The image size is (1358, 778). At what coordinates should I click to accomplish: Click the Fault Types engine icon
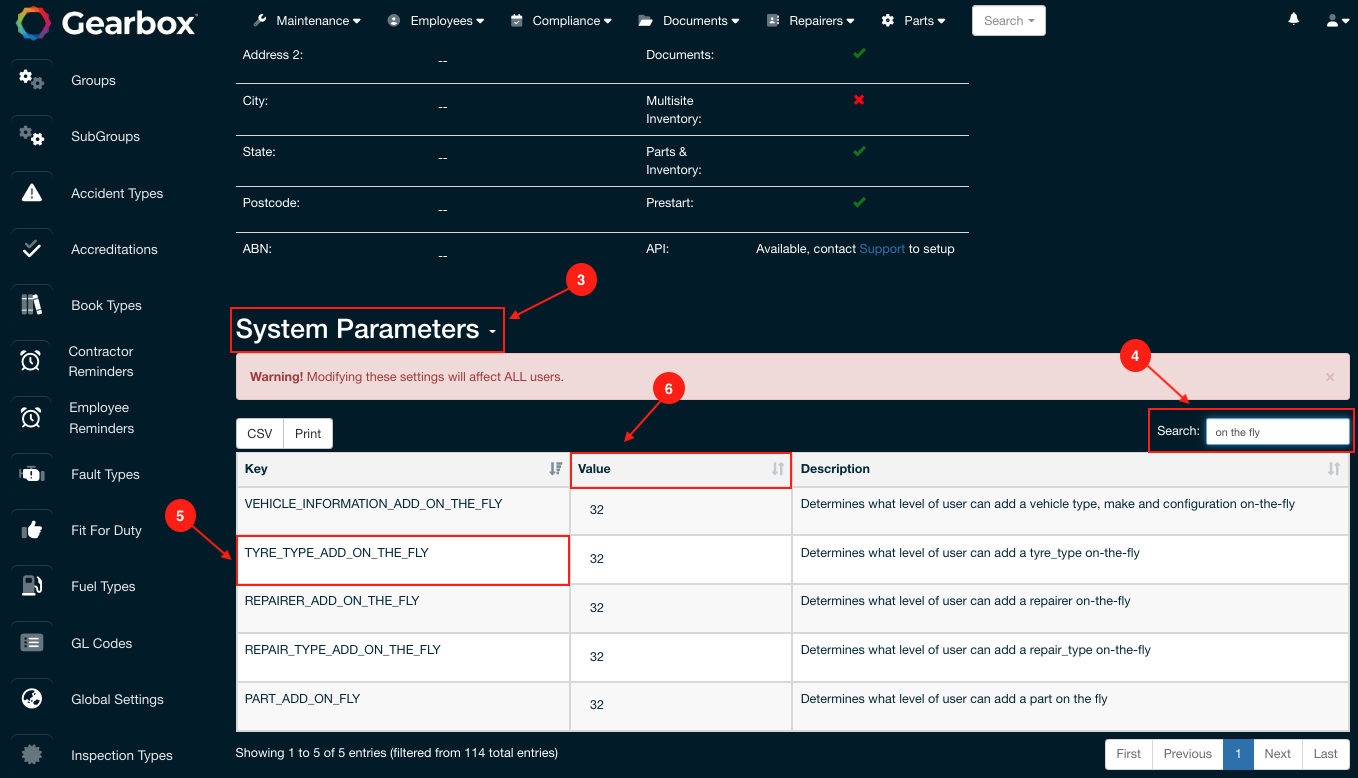click(x=32, y=474)
